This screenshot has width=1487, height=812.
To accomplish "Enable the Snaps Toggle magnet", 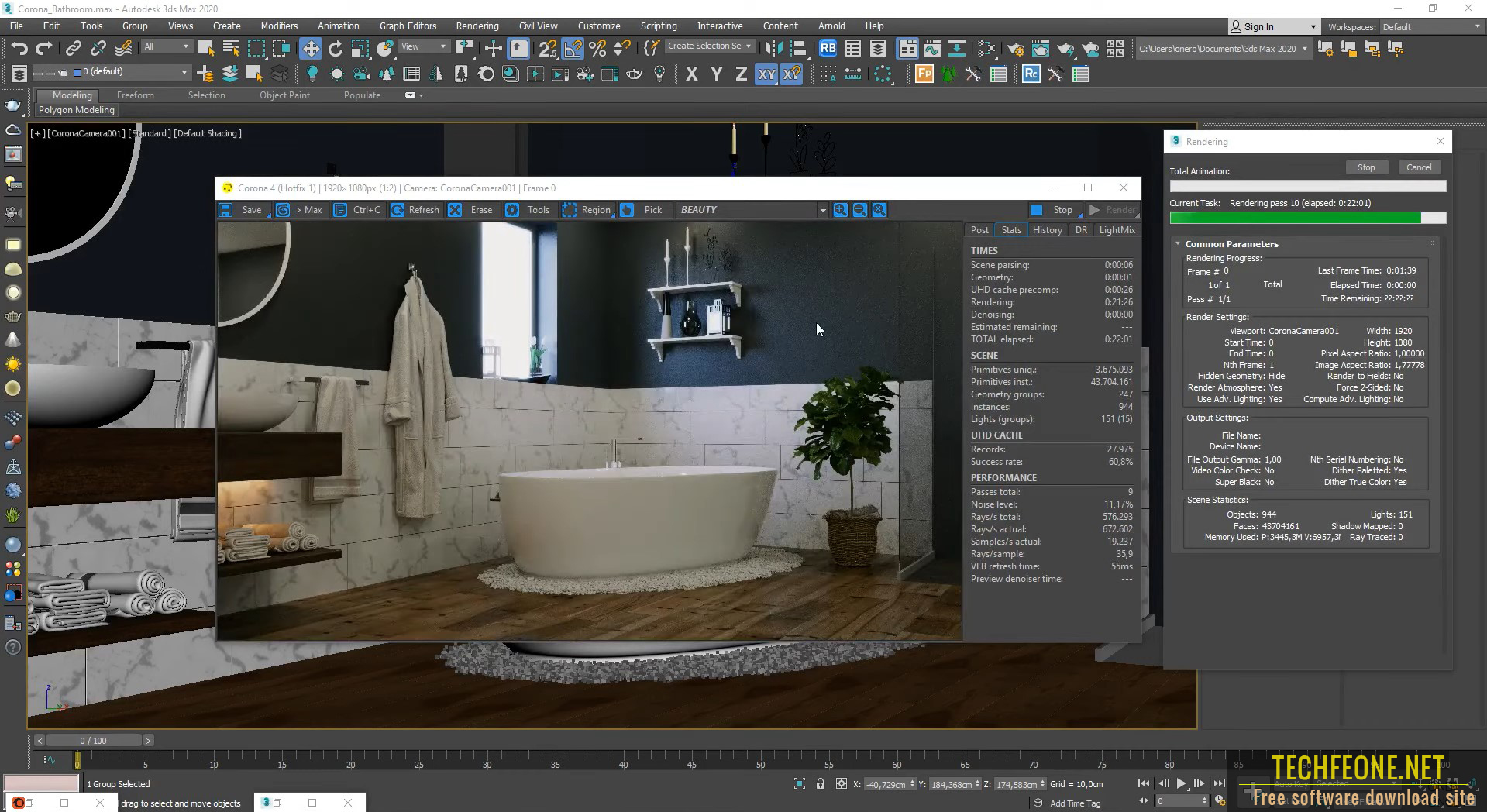I will click(547, 48).
